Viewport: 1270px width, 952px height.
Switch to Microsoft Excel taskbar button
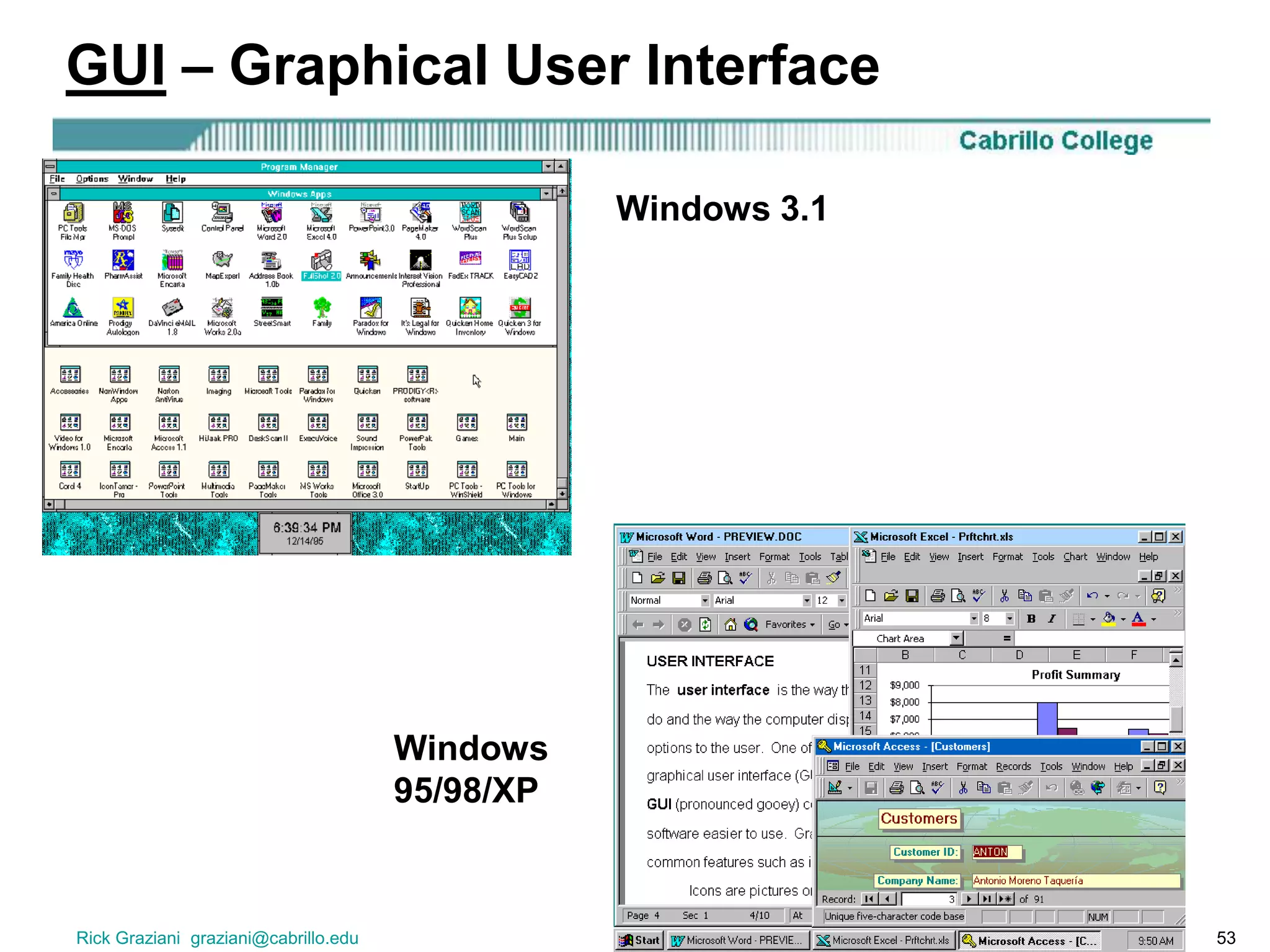[884, 941]
